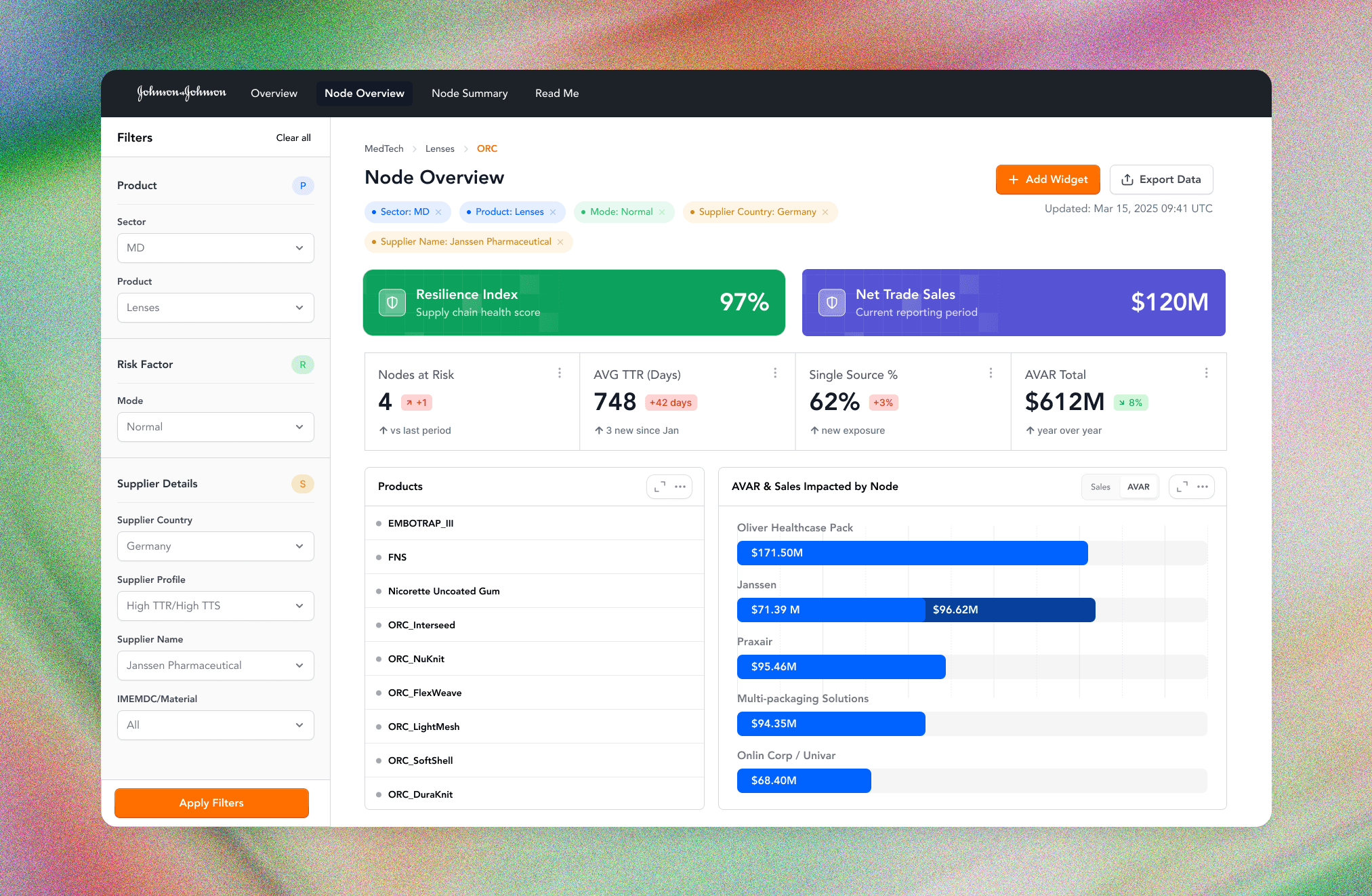Viewport: 1372px width, 896px height.
Task: Open Single Source % card menu
Action: pos(991,373)
